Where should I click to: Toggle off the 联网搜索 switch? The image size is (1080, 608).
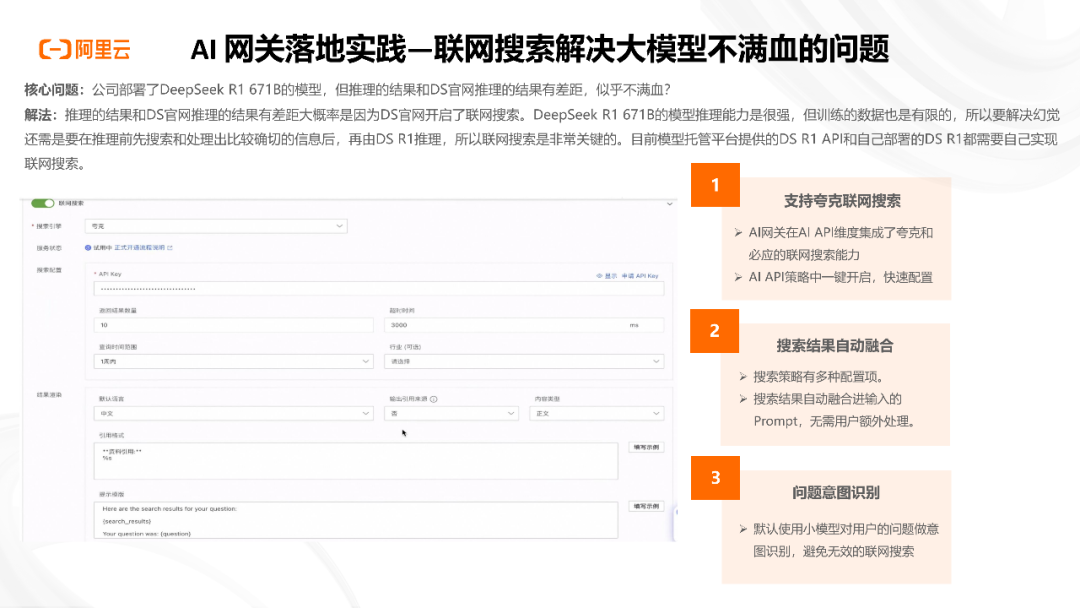click(41, 201)
